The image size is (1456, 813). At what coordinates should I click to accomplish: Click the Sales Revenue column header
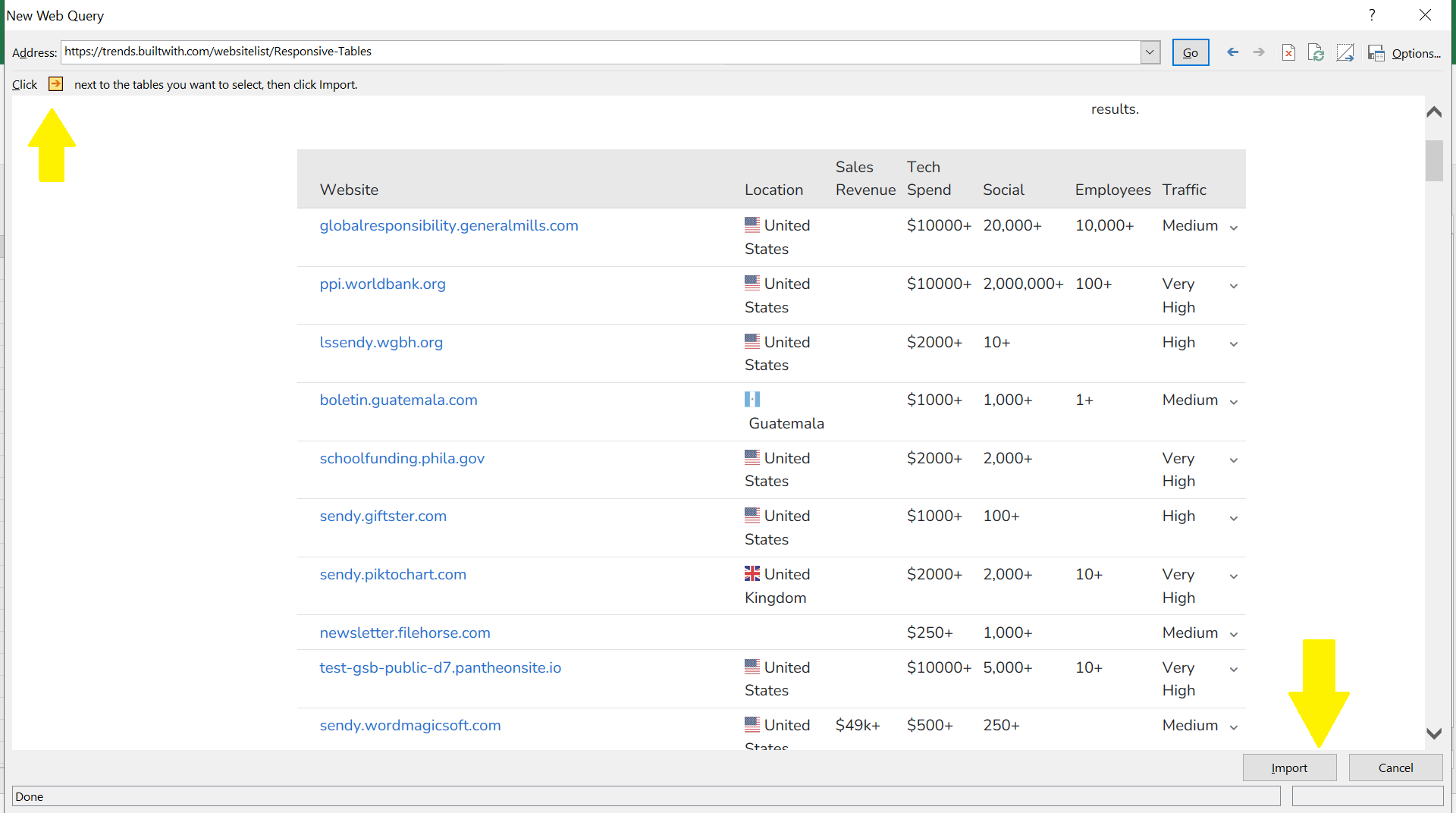pos(865,178)
